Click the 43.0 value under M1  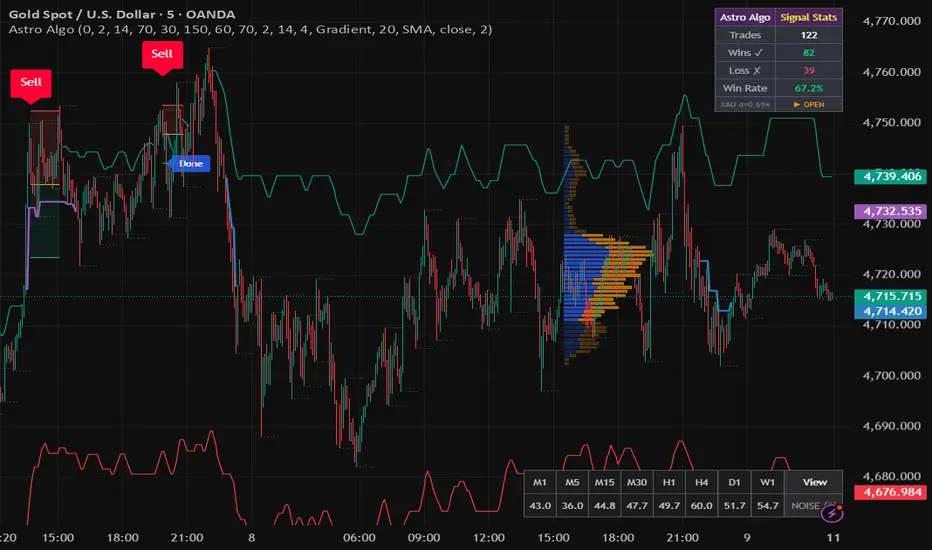tap(540, 505)
